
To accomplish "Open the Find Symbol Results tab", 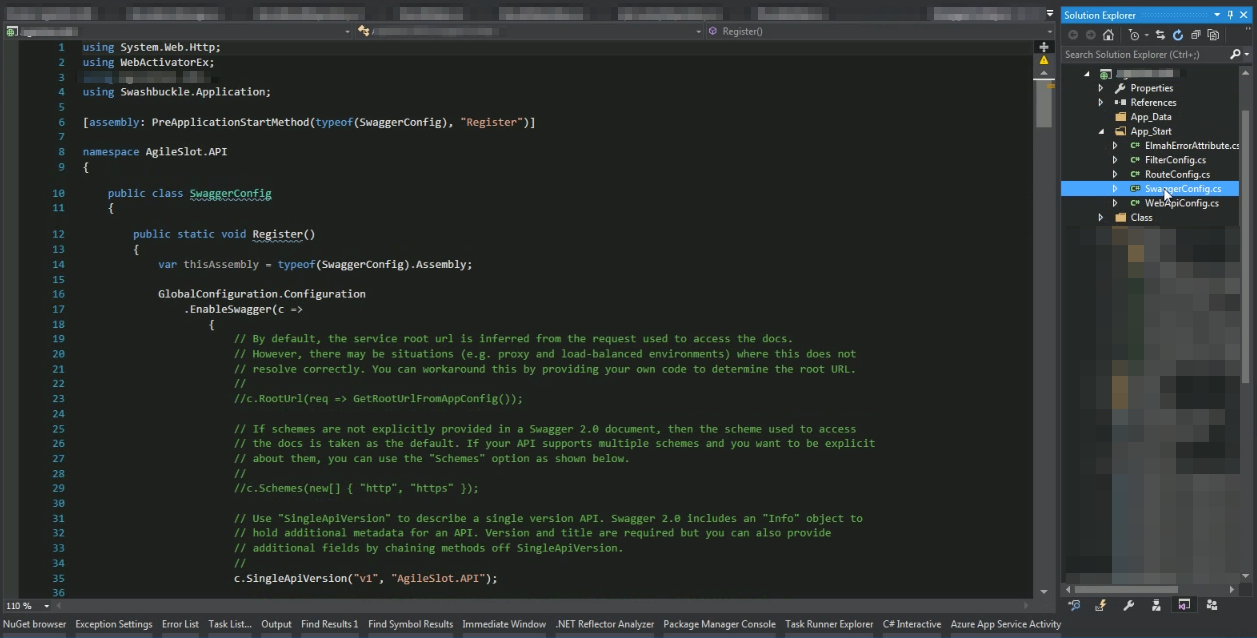I will (410, 624).
